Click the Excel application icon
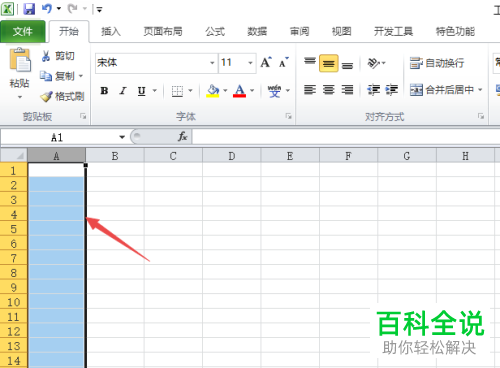This screenshot has height=368, width=500. 7,9
